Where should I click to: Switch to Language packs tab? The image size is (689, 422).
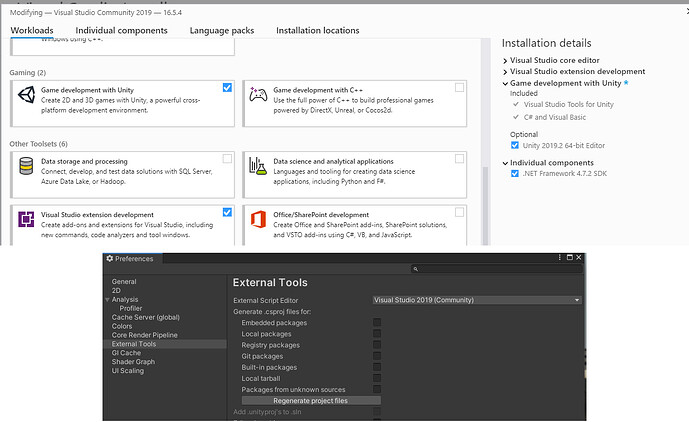pos(222,30)
